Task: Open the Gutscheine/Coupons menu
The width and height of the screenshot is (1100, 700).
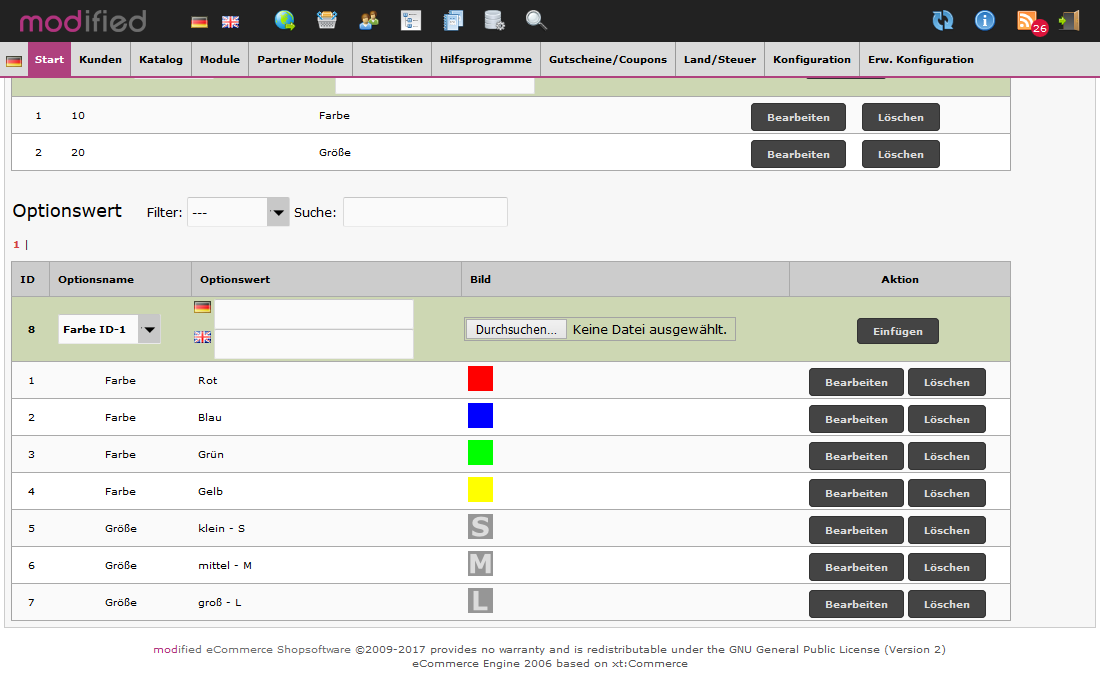Action: 608,60
